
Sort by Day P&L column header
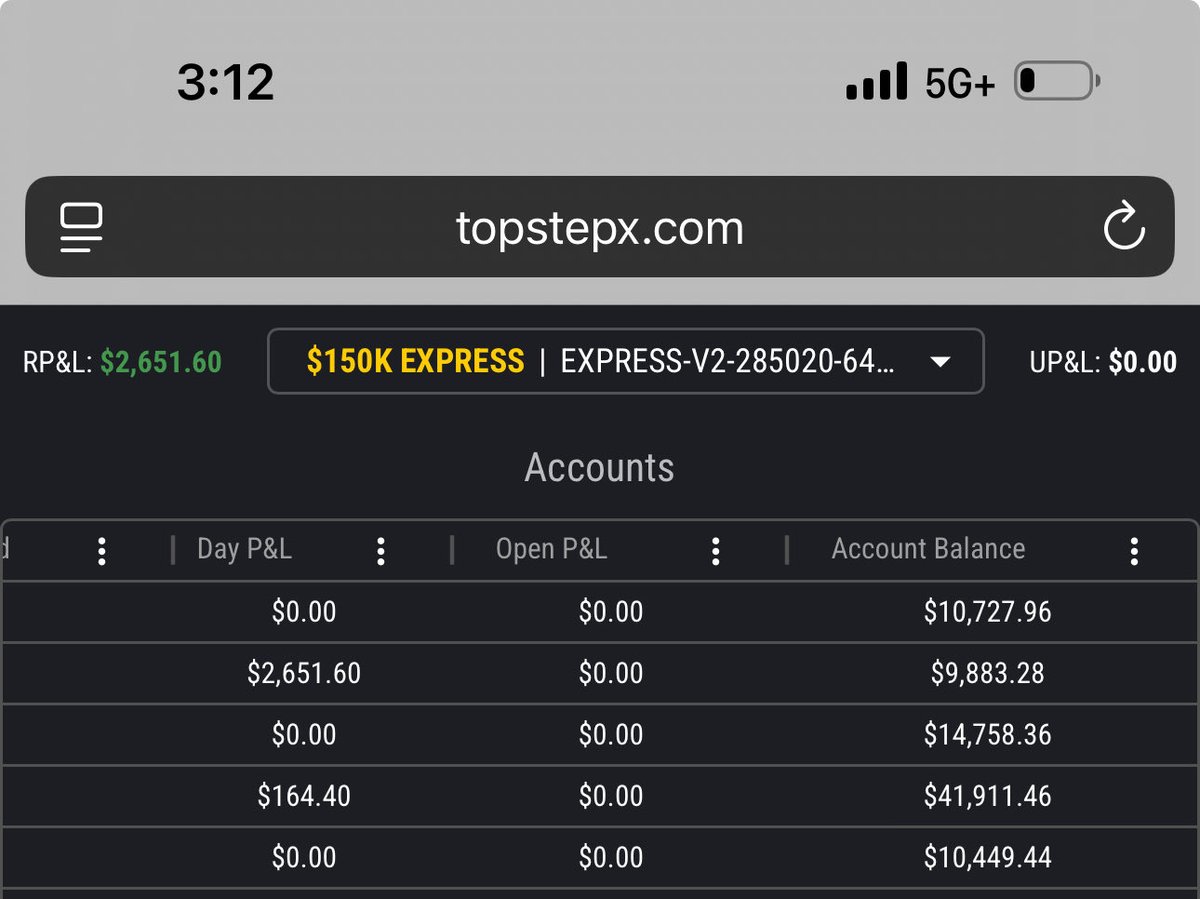[x=244, y=549]
